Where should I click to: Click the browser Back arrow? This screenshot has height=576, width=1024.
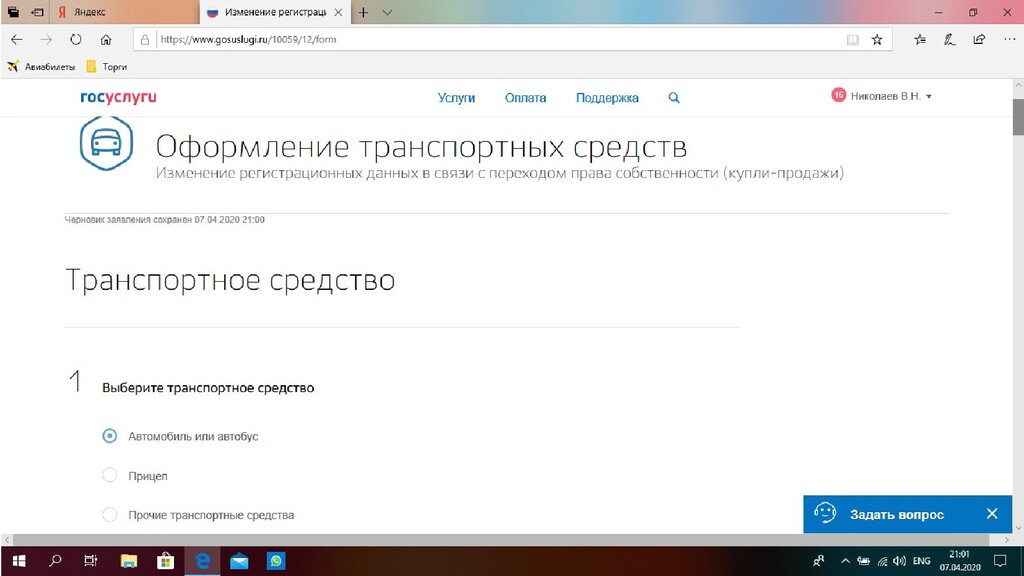[x=17, y=40]
